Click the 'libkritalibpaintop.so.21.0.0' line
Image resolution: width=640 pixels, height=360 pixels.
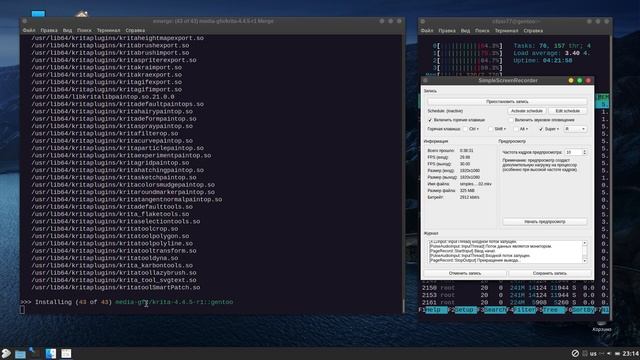(103, 97)
